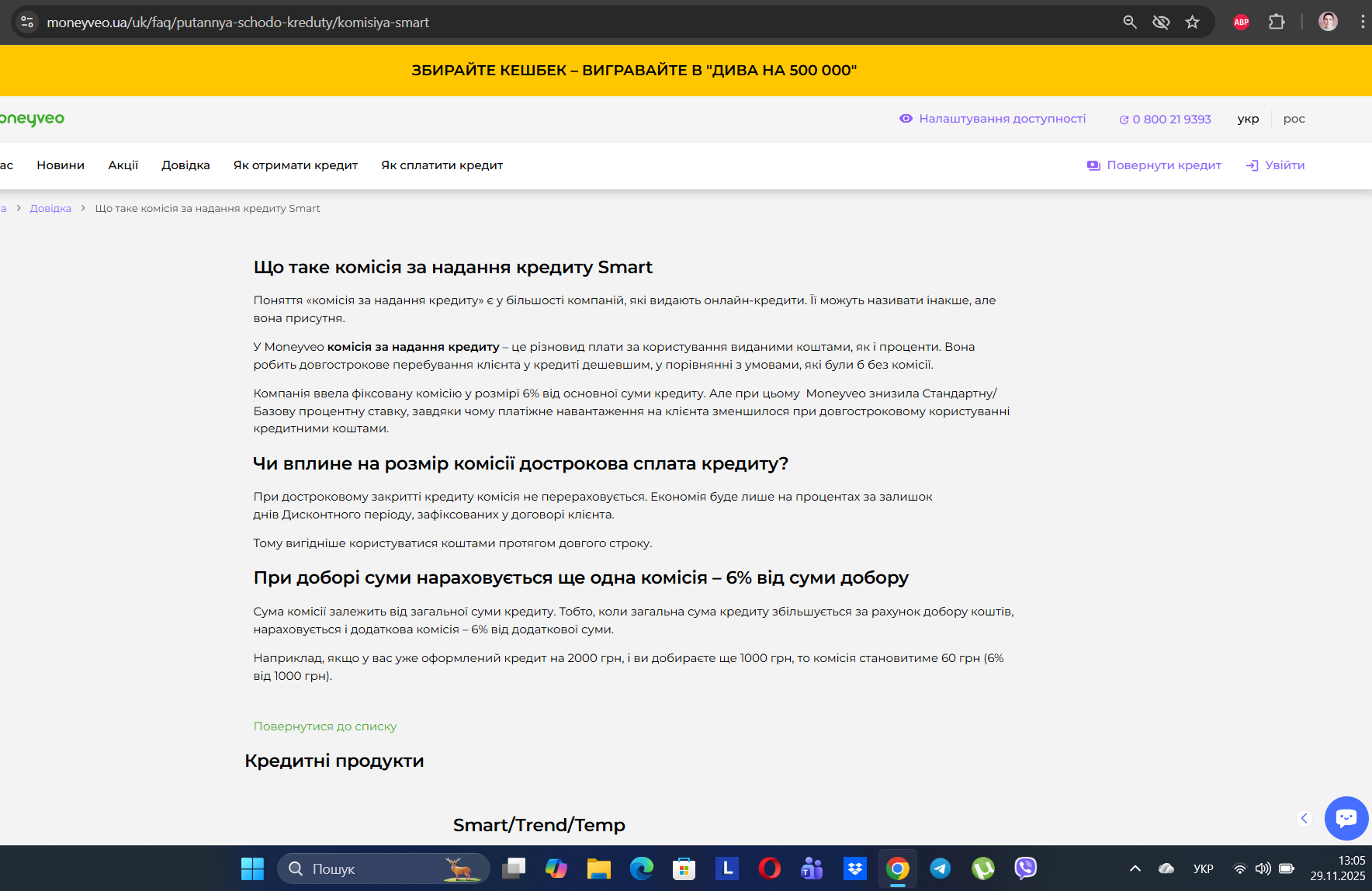This screenshot has height=891, width=1372.
Task: Open the Новини menu item
Action: 61,165
